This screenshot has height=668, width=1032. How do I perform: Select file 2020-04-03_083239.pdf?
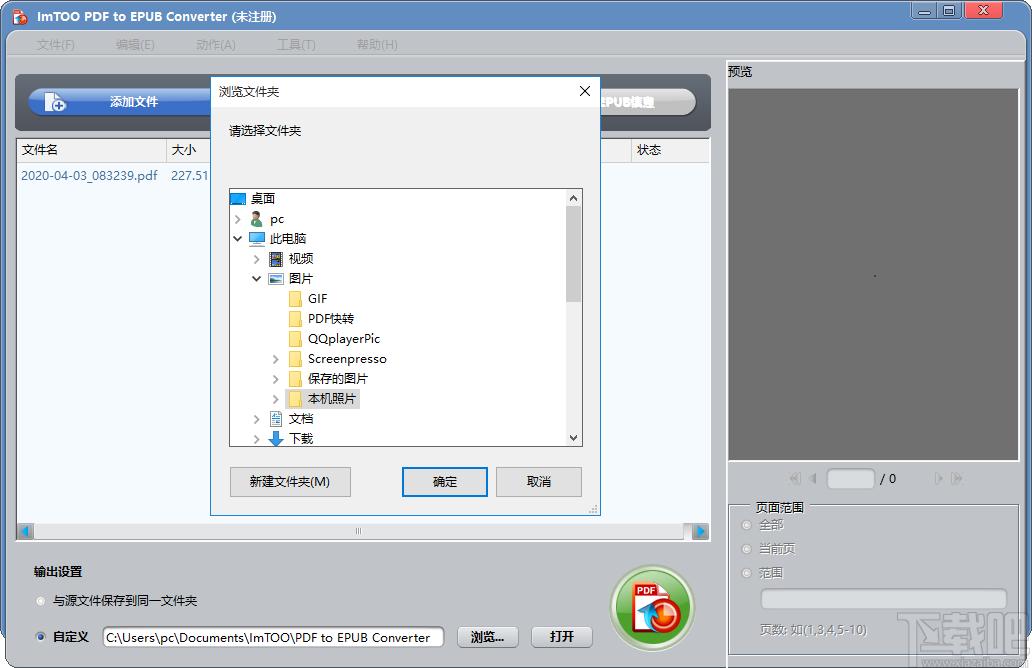[90, 176]
